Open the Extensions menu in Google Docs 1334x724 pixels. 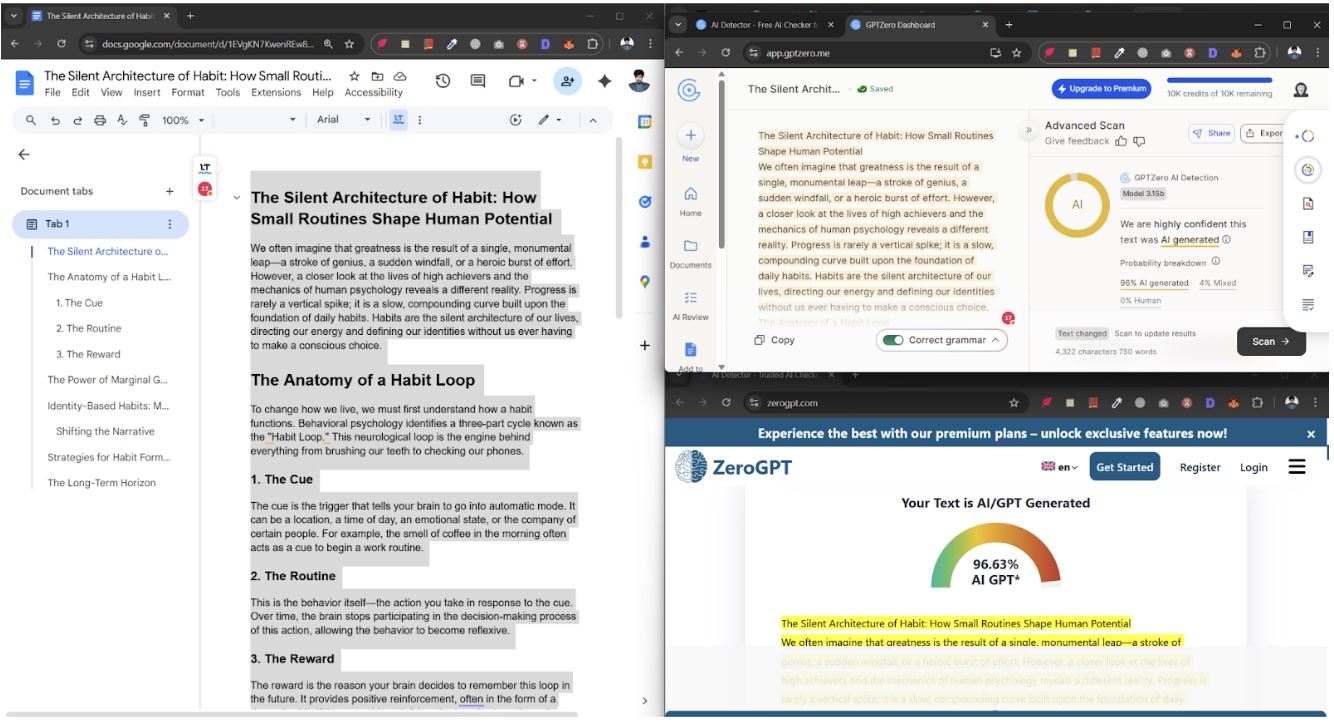[x=276, y=92]
